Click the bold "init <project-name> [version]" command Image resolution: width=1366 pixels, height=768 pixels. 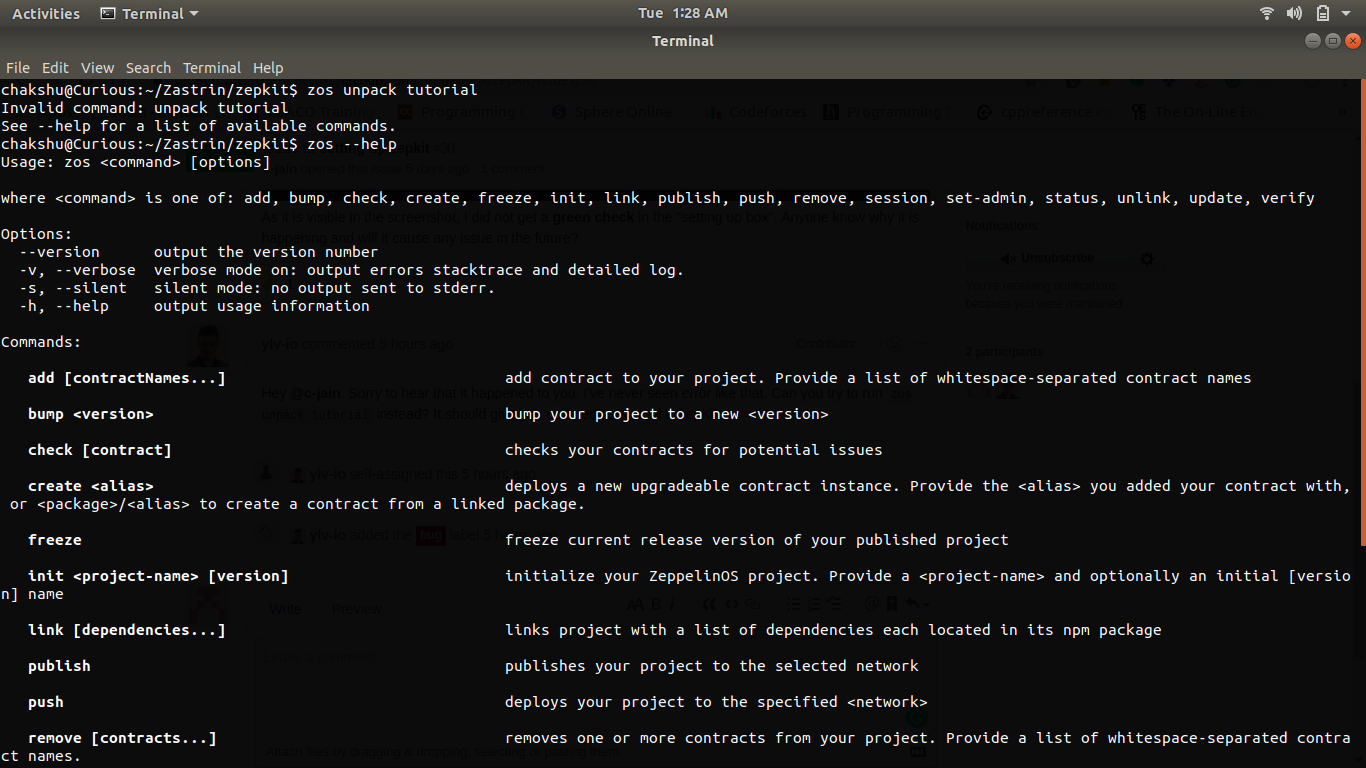click(x=158, y=576)
